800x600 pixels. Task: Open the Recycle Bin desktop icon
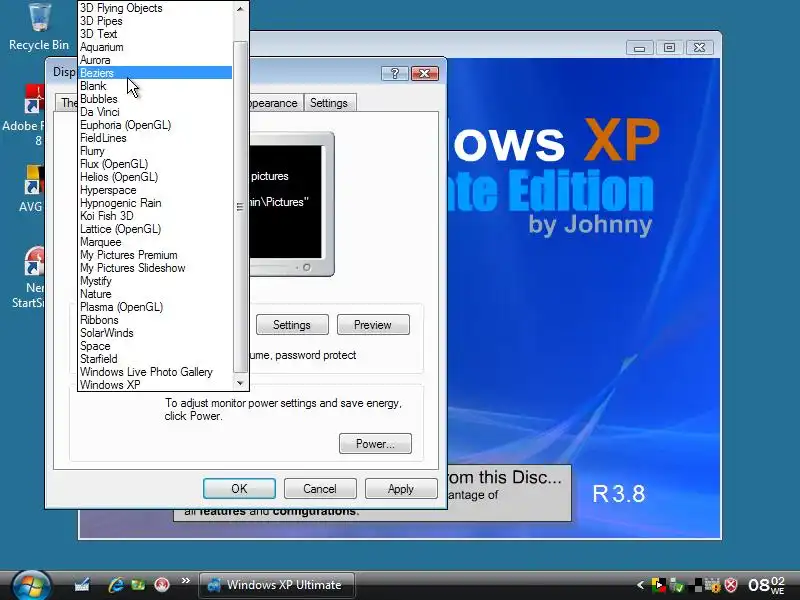pos(39,27)
